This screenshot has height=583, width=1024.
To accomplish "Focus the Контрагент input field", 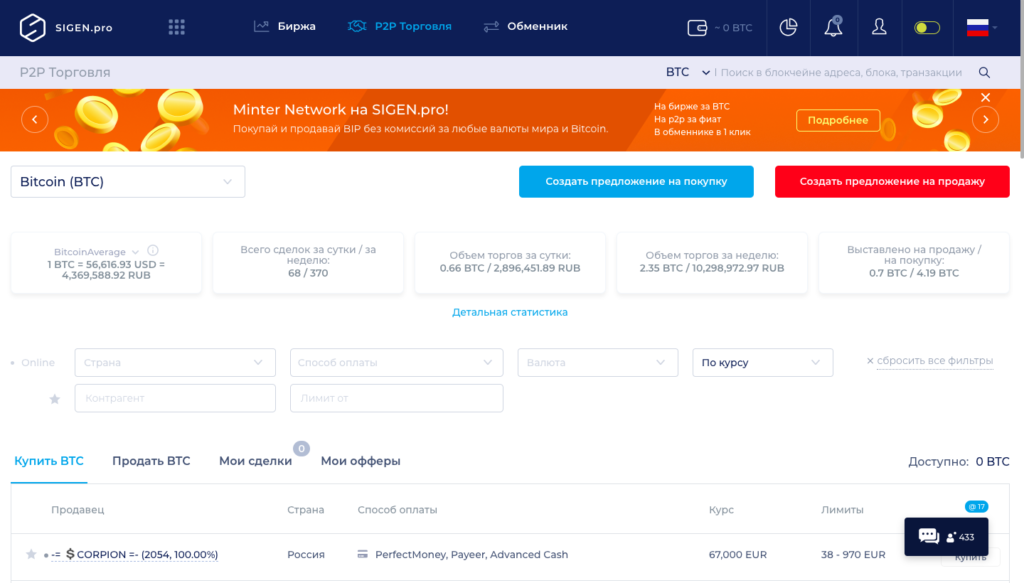I will [175, 398].
